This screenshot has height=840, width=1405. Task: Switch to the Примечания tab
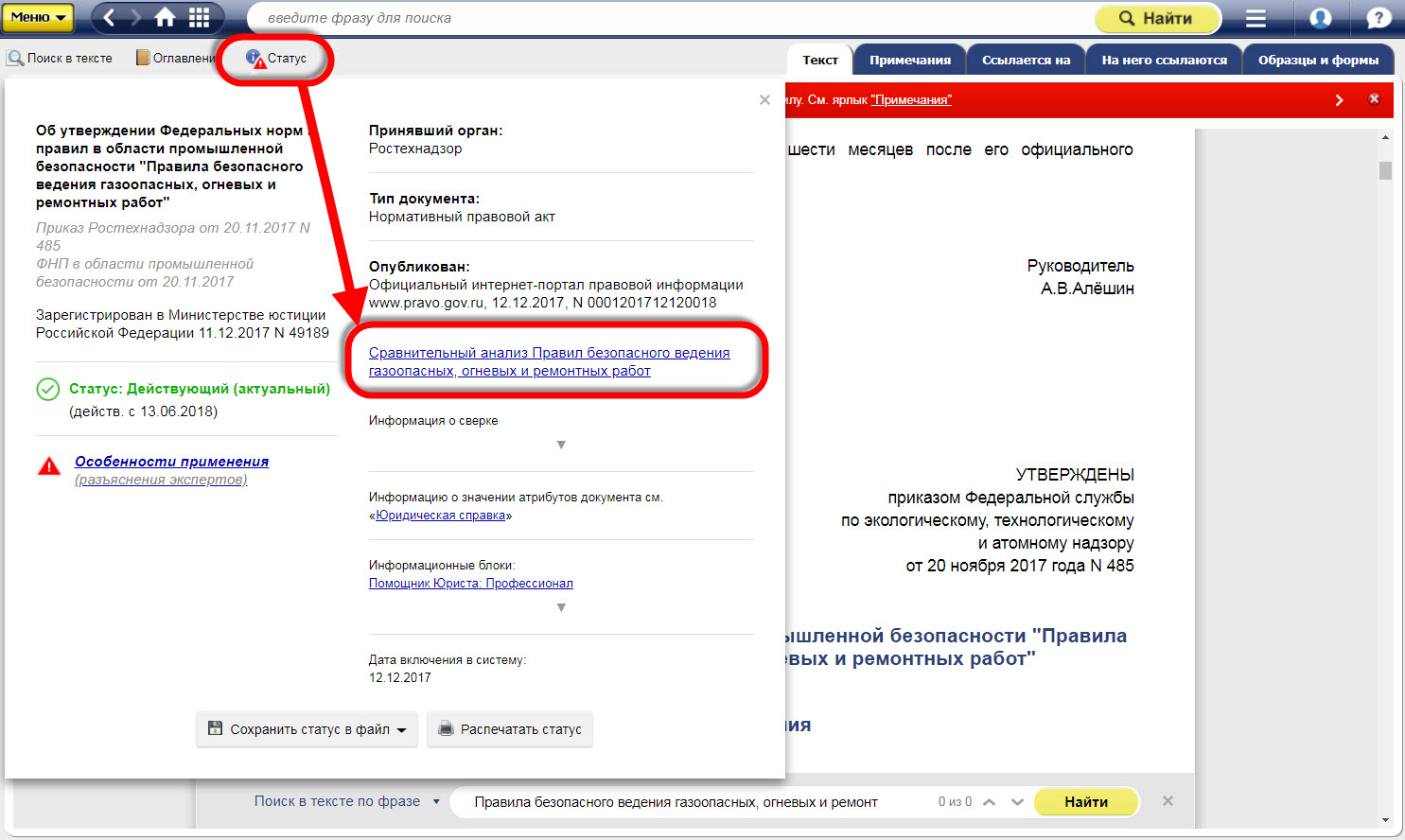pos(909,60)
